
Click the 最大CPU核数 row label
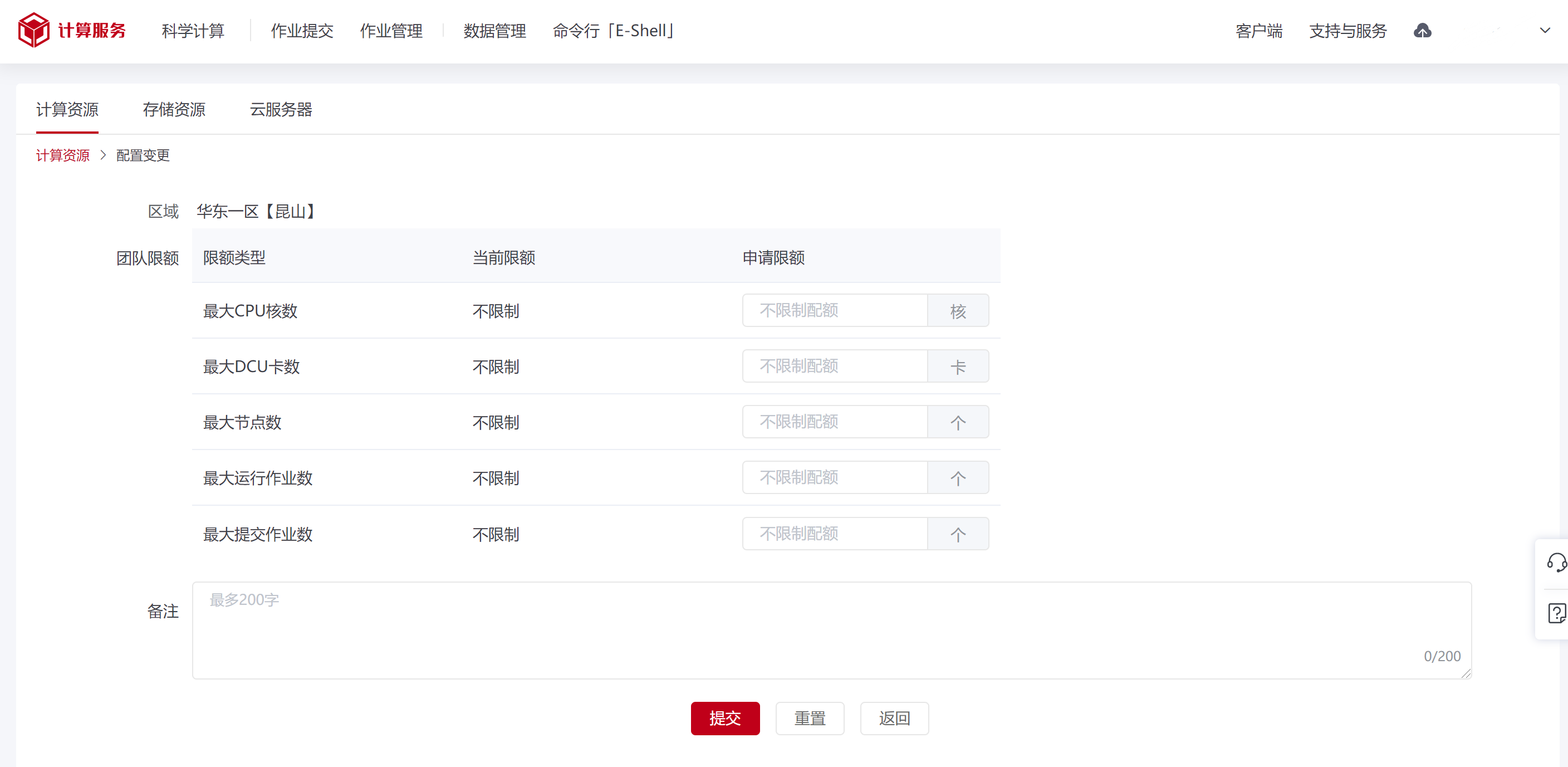(250, 311)
